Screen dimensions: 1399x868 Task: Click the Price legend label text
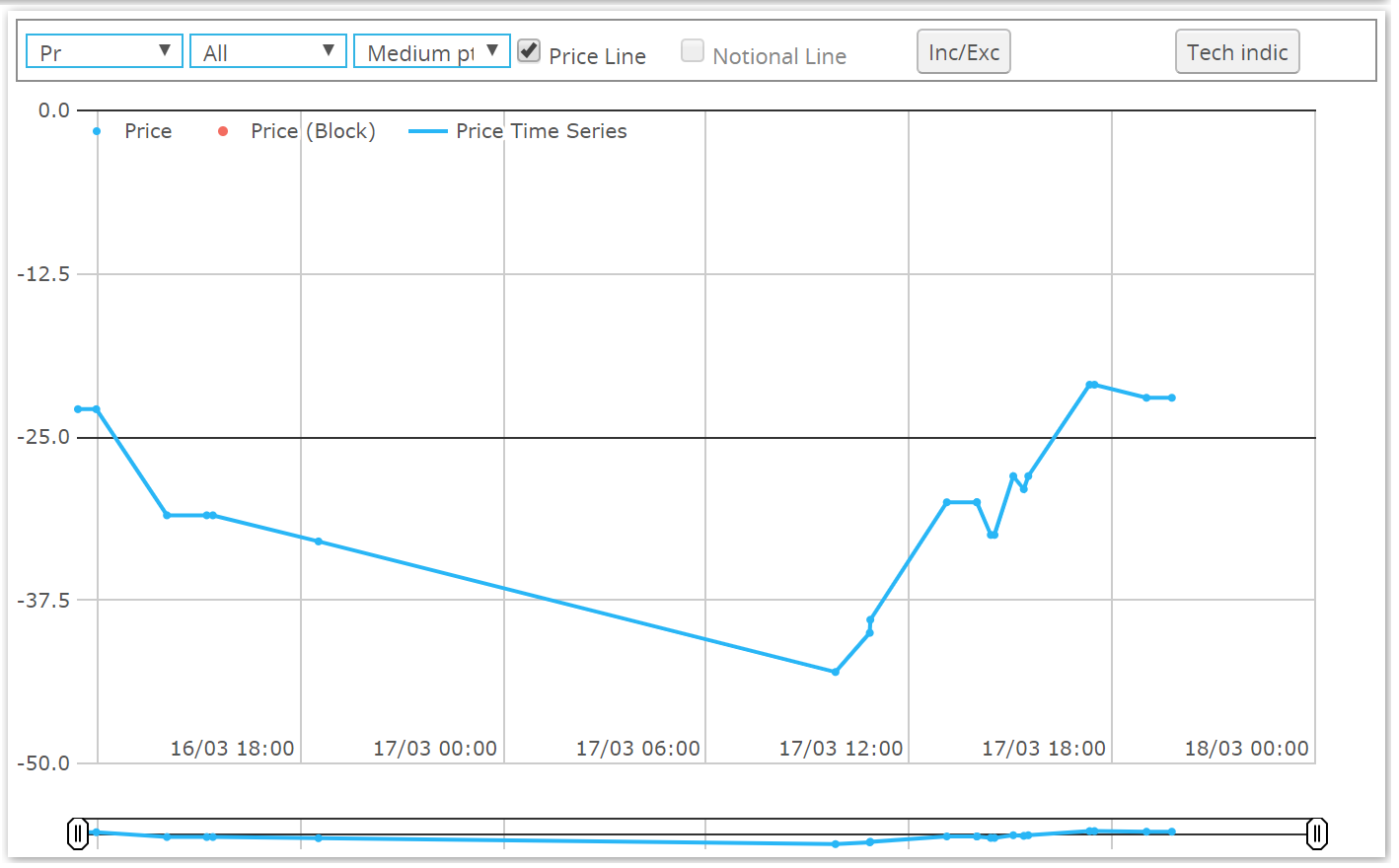click(148, 130)
